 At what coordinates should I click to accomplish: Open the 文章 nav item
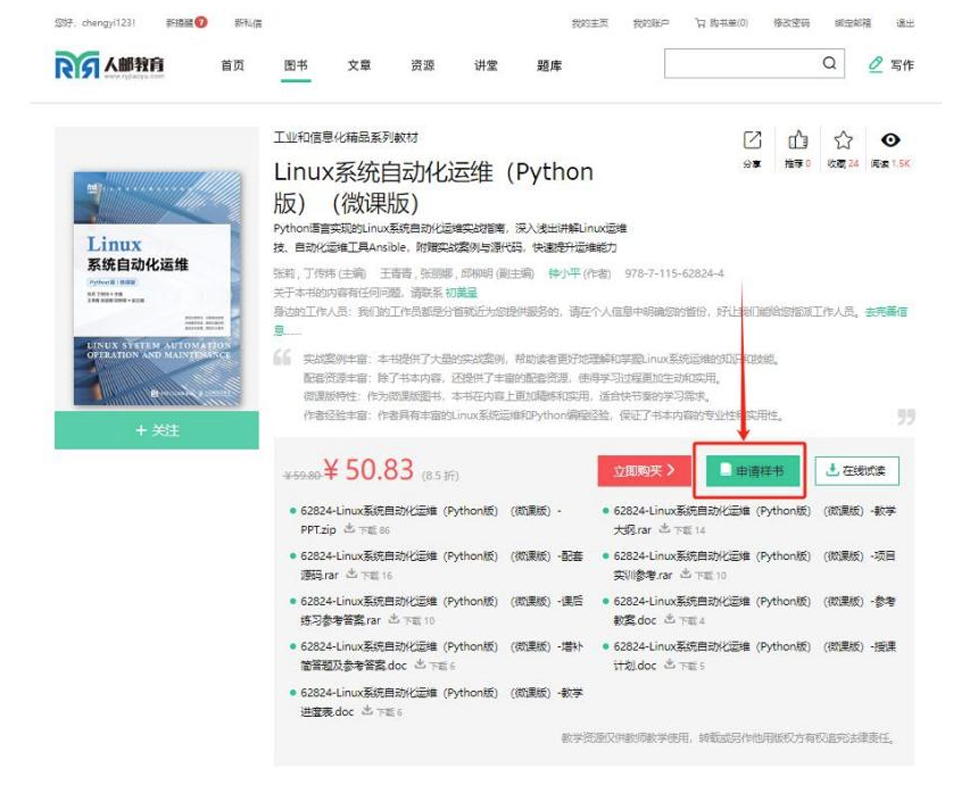coord(359,65)
